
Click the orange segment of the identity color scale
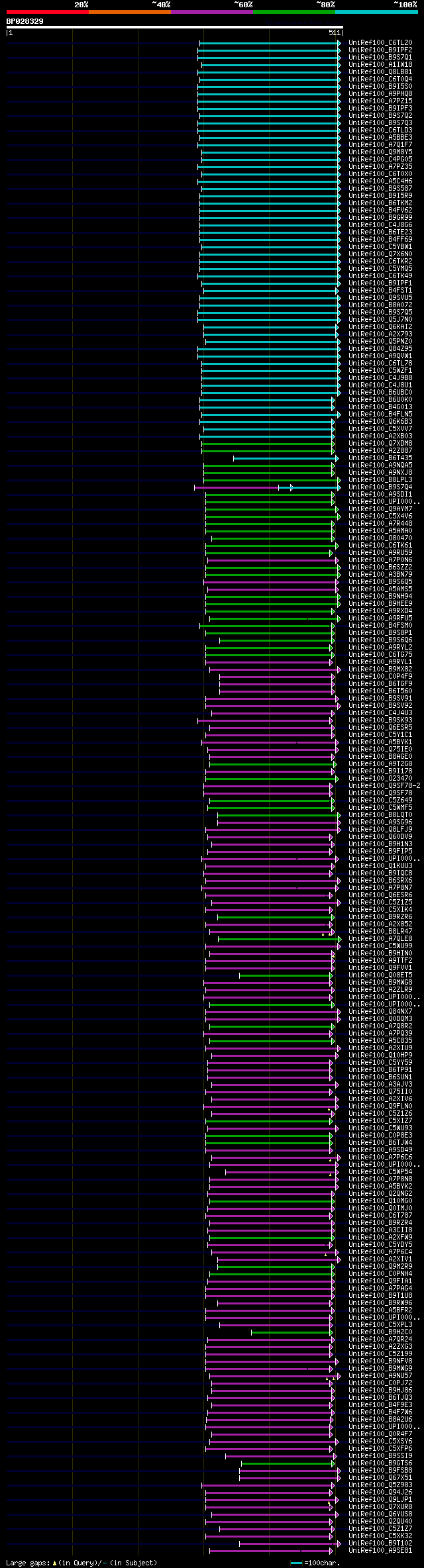[x=129, y=12]
